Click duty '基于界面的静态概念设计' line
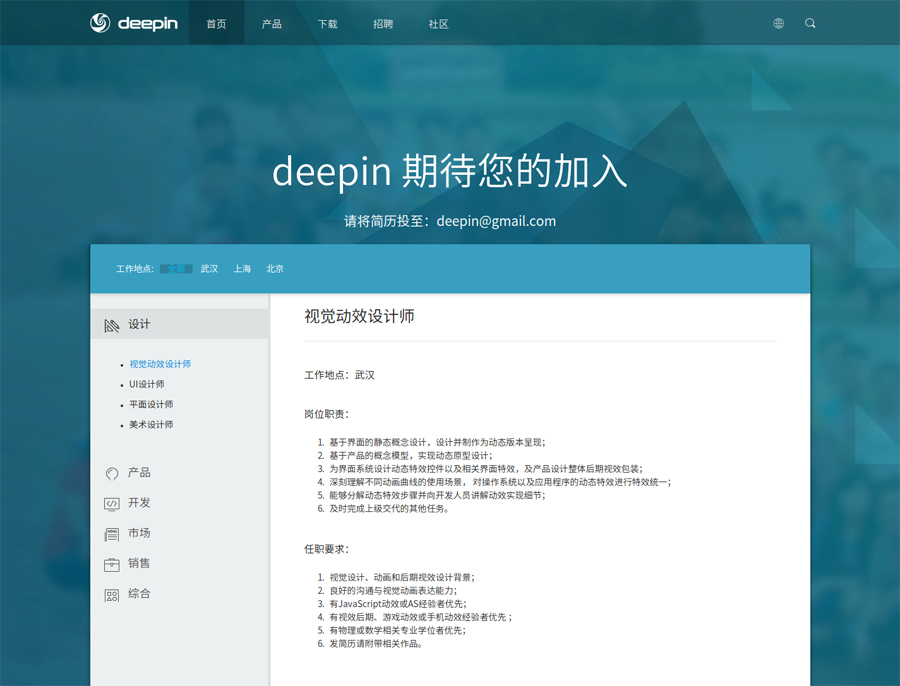The image size is (900, 686). pos(437,443)
